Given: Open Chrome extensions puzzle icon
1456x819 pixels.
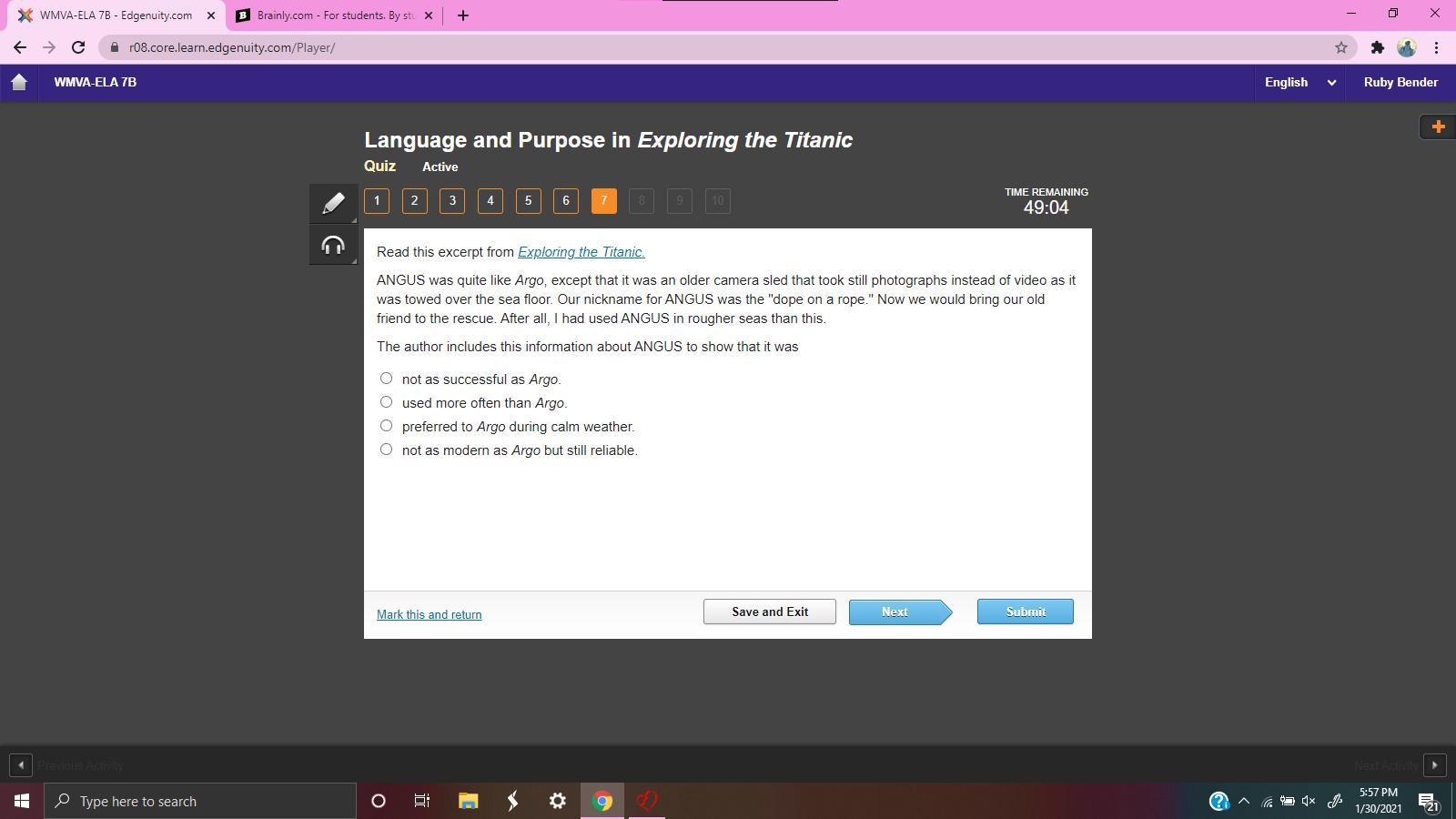Looking at the screenshot, I should pos(1378,47).
